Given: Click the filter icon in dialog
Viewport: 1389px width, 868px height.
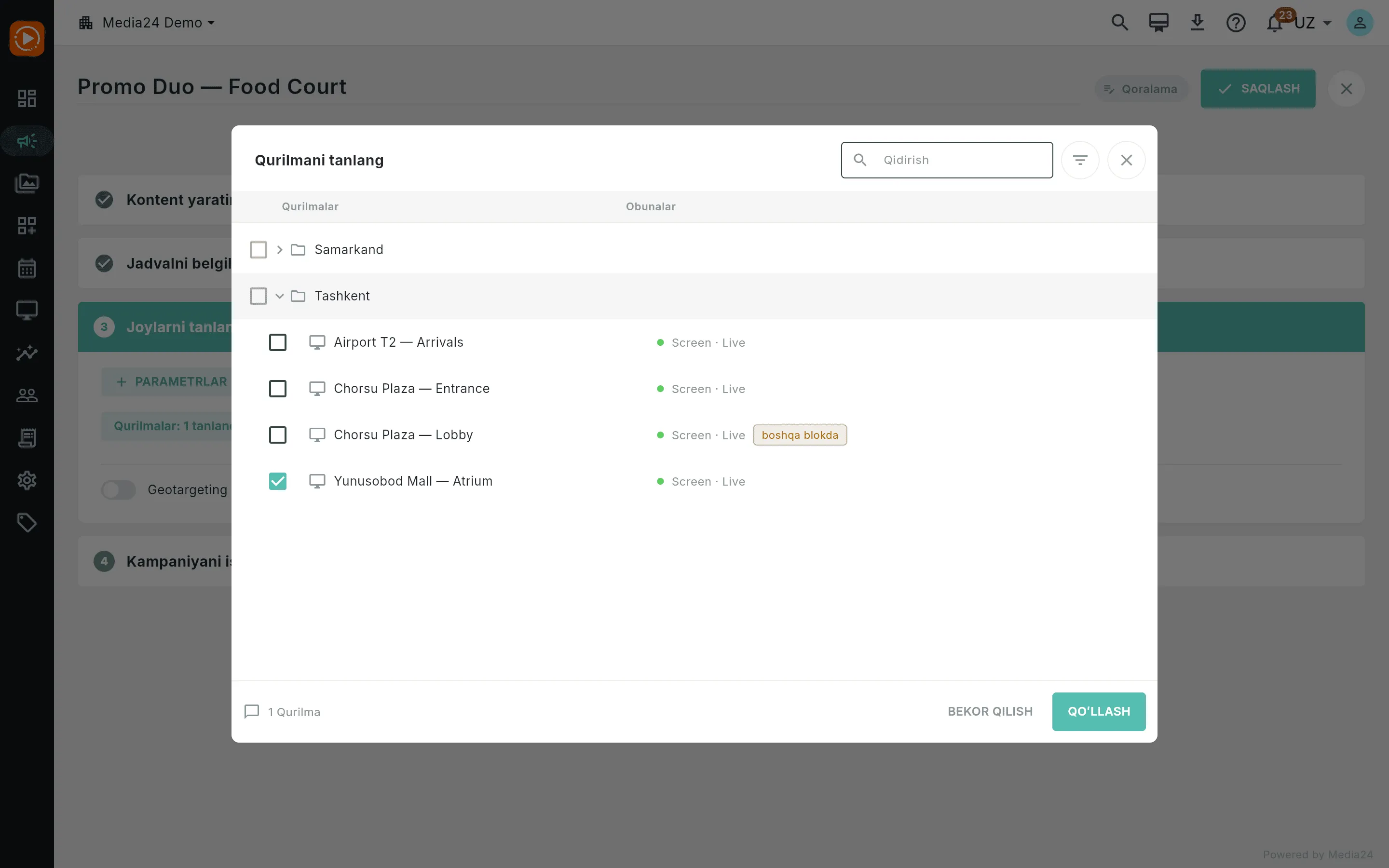Looking at the screenshot, I should [x=1080, y=160].
